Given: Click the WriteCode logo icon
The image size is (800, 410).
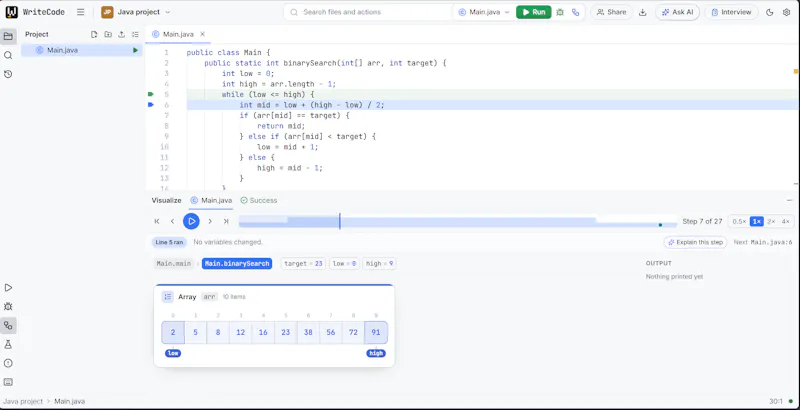Looking at the screenshot, I should [12, 12].
